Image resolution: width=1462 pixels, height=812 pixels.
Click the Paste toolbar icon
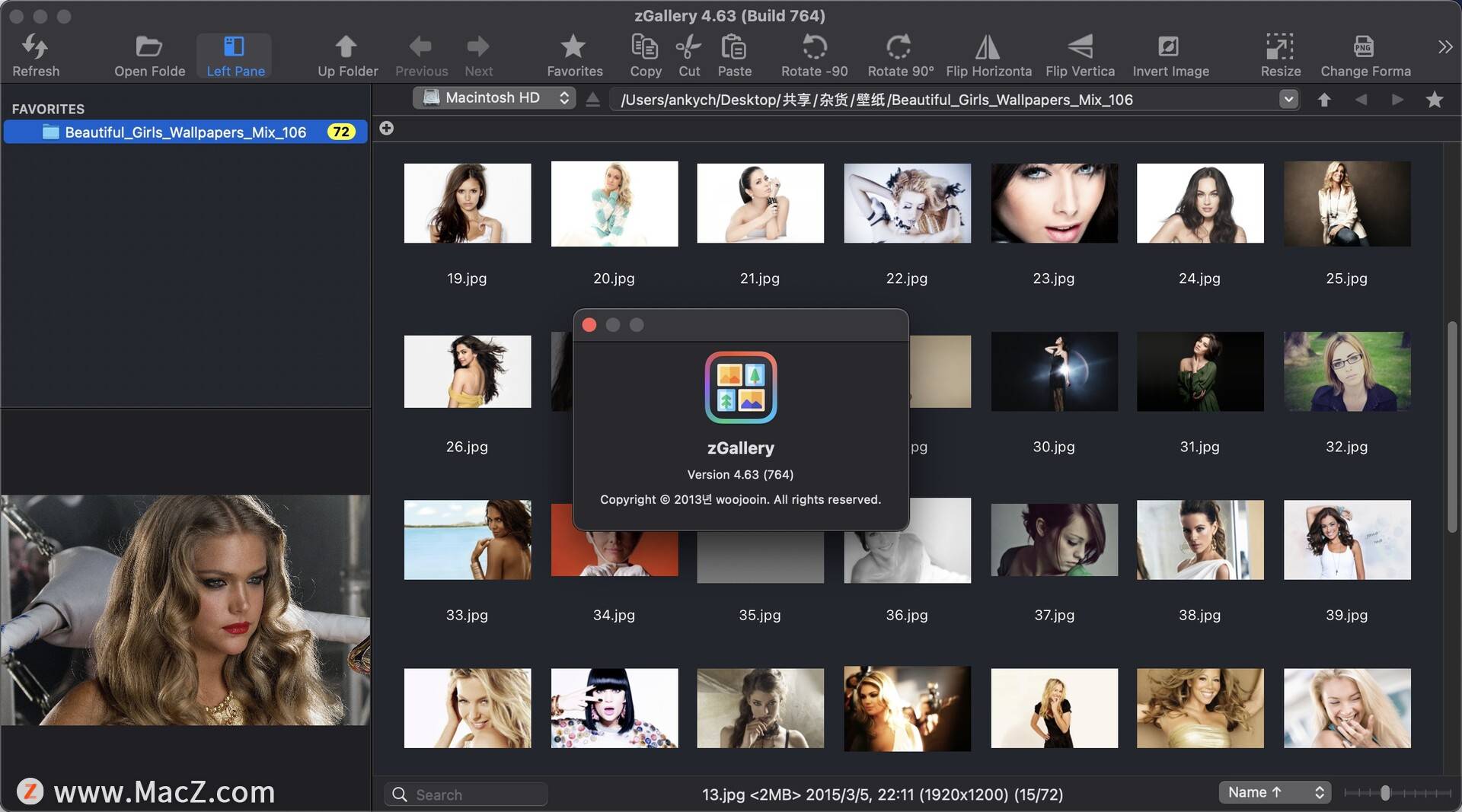tap(733, 47)
